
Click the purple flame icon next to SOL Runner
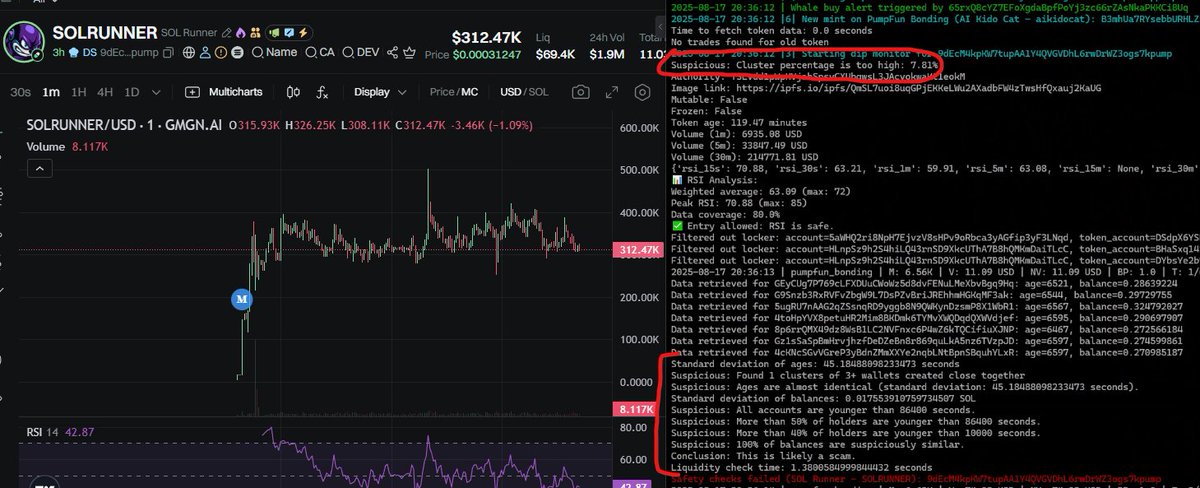[241, 33]
